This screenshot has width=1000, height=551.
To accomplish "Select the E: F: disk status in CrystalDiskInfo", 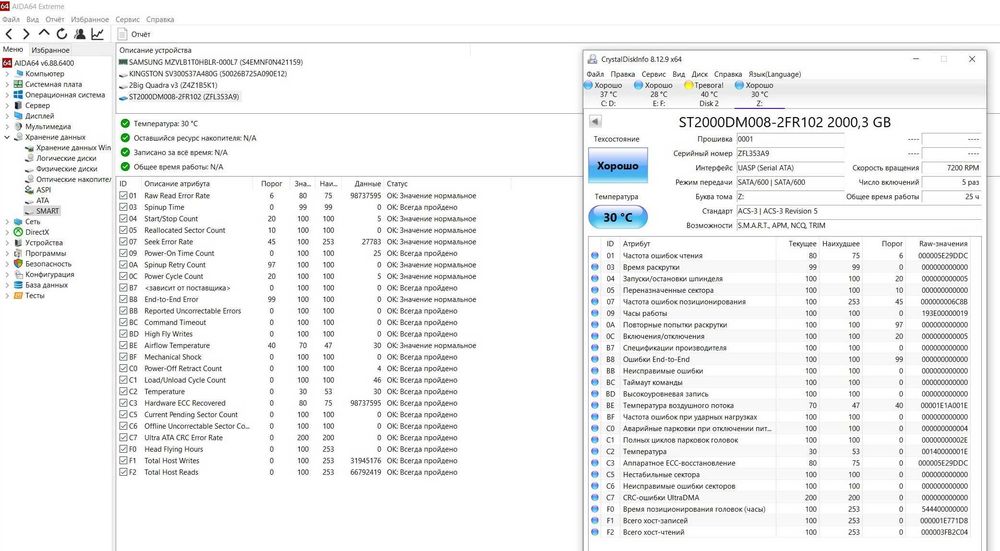I will 654,94.
